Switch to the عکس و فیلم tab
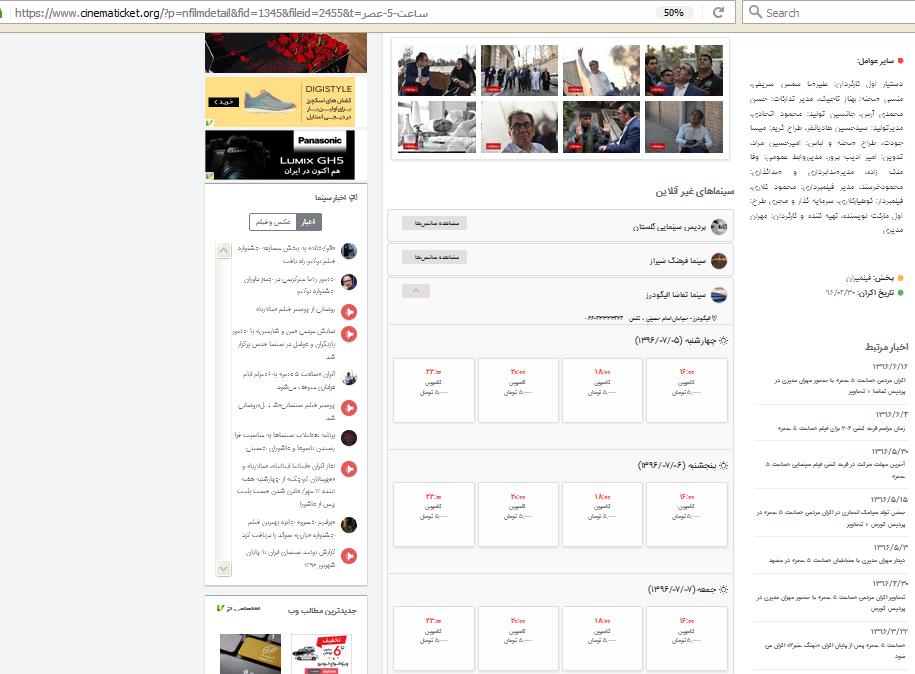Viewport: 915px width, 674px height. click(273, 222)
